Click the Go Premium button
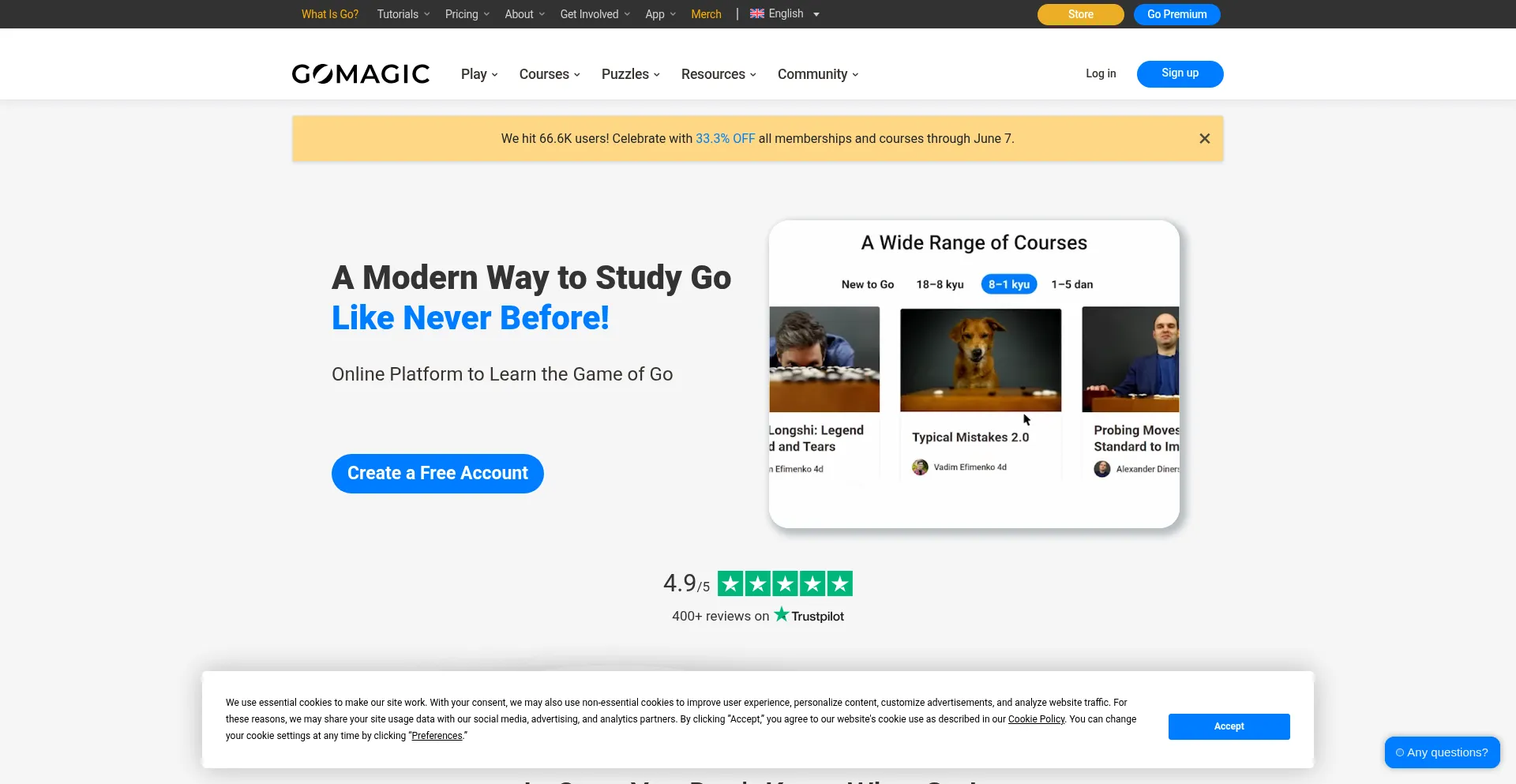The width and height of the screenshot is (1516, 784). [x=1176, y=14]
